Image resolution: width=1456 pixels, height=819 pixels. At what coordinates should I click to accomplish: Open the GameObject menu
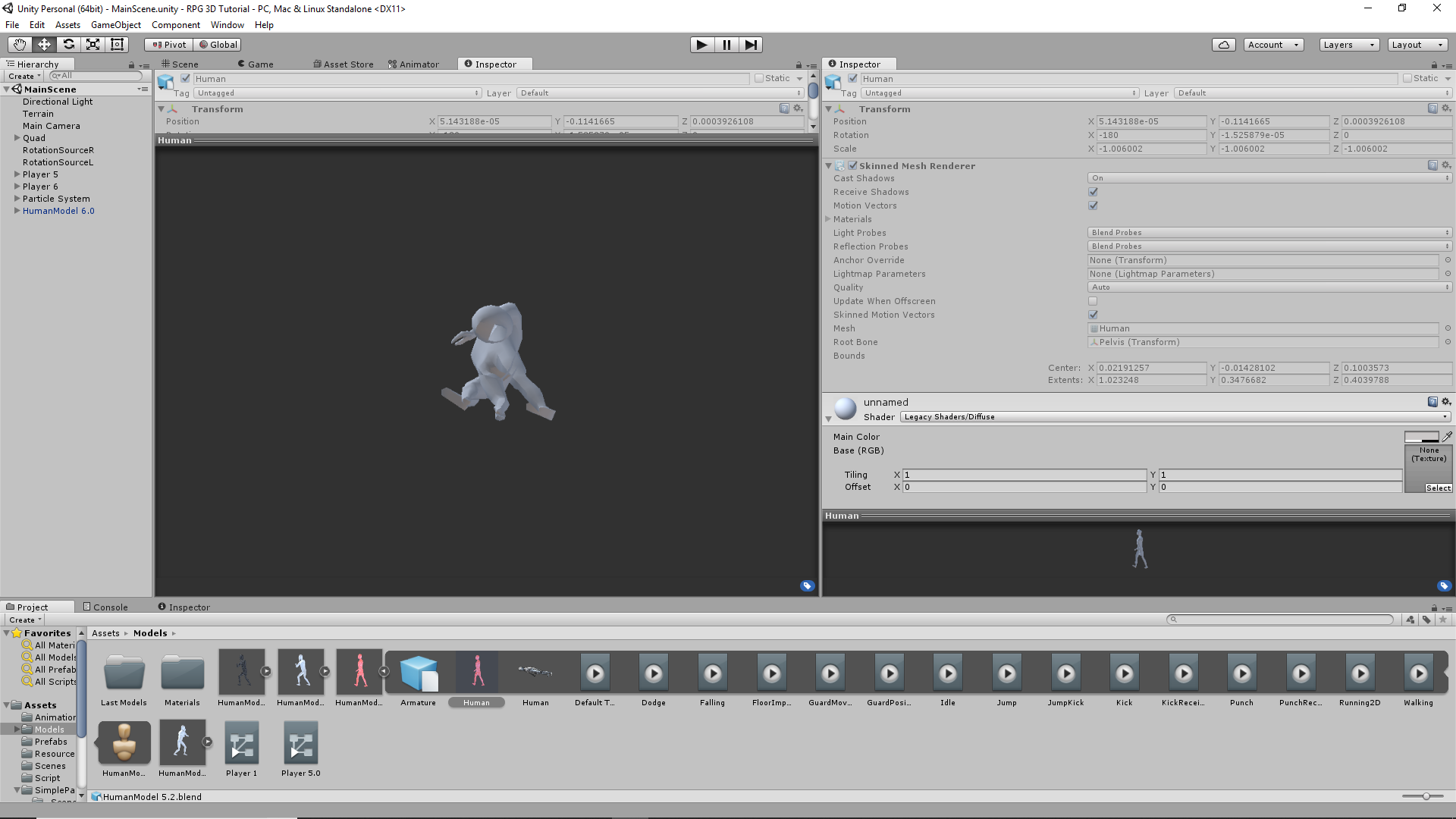pyautogui.click(x=115, y=25)
